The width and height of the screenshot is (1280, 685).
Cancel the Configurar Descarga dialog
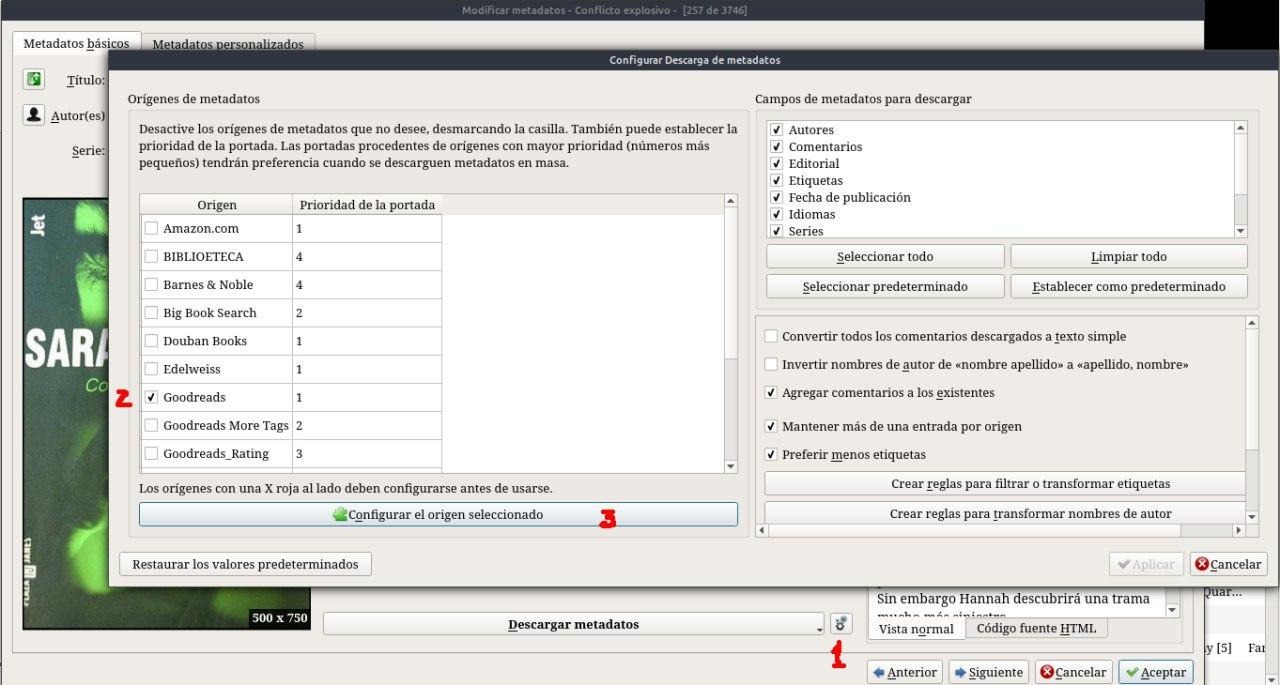[x=1228, y=564]
